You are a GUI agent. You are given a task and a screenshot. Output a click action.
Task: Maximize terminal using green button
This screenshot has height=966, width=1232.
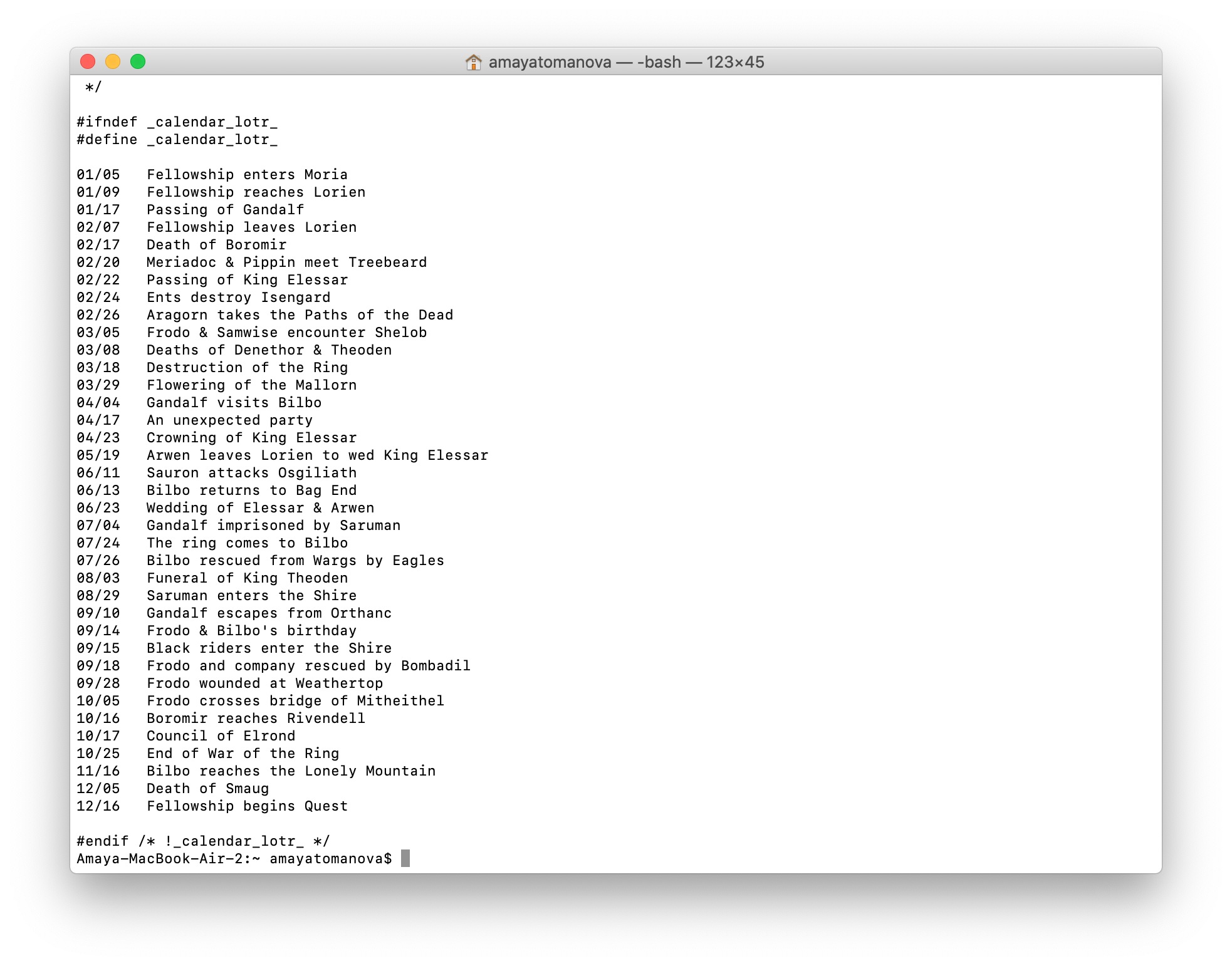click(138, 61)
